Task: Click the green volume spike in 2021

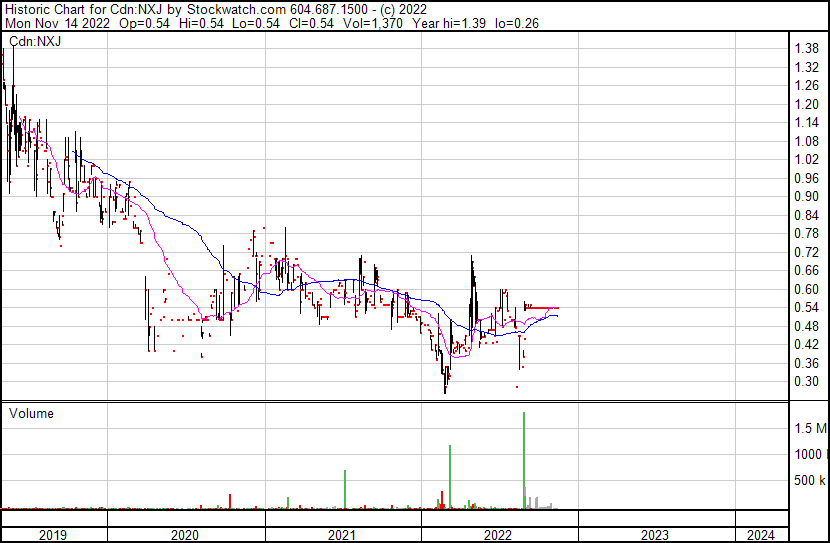Action: click(x=345, y=488)
